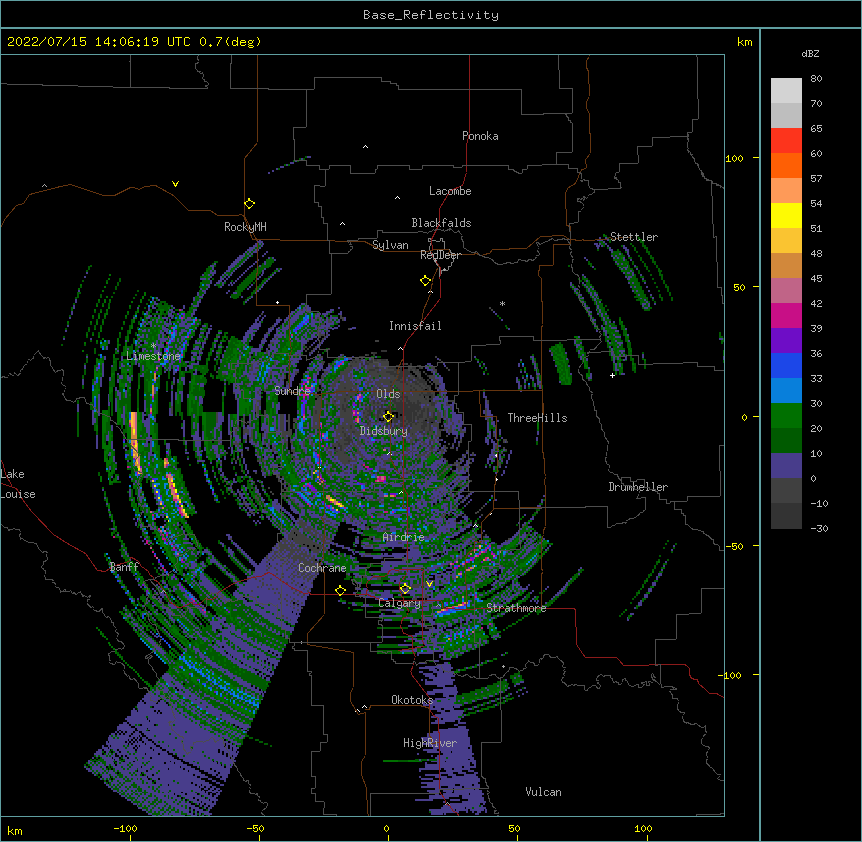Click the yellow diamond marker south of RedDeer
The width and height of the screenshot is (862, 842).
pyautogui.click(x=425, y=281)
